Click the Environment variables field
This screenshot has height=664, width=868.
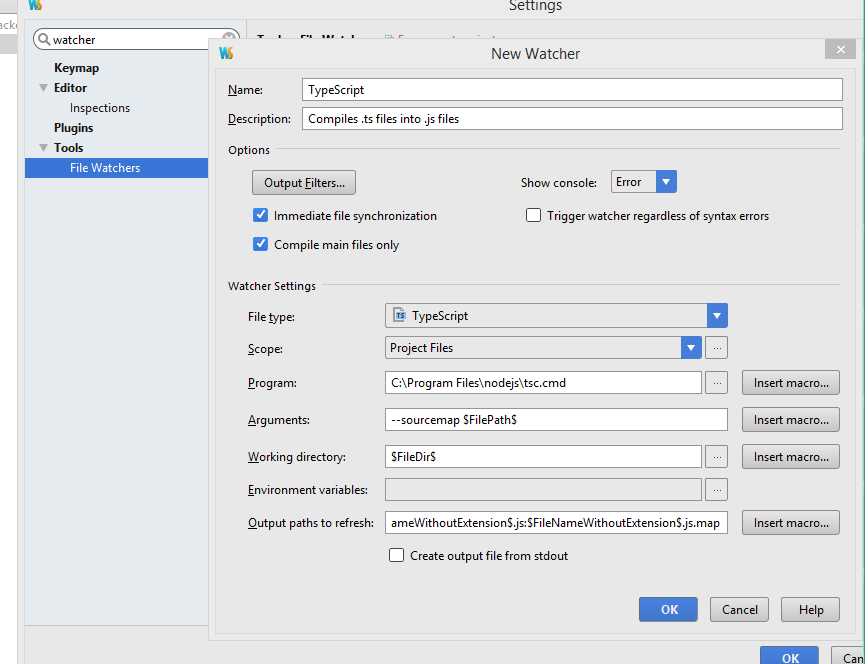543,490
